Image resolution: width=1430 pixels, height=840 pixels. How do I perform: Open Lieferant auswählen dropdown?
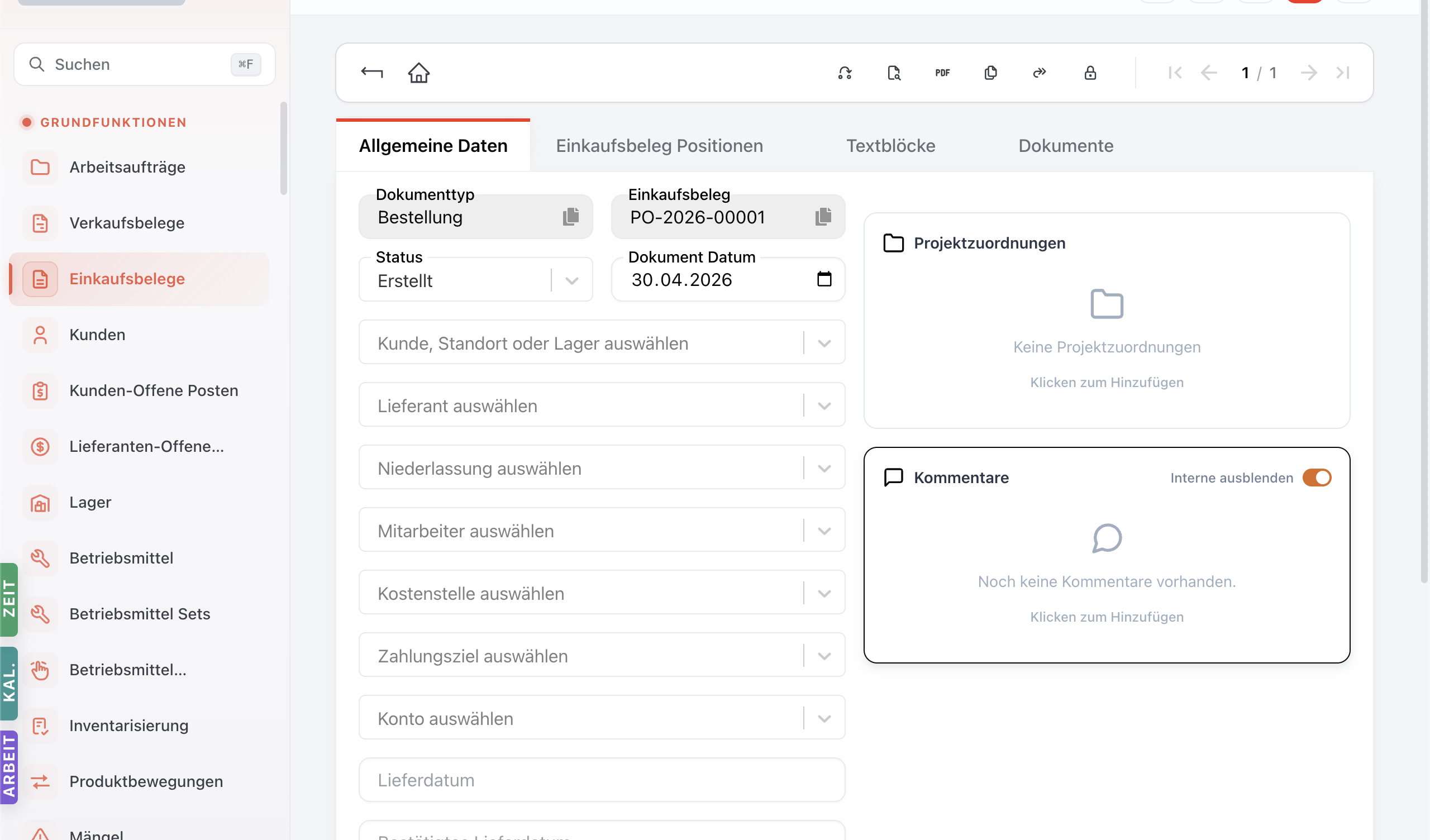click(602, 405)
